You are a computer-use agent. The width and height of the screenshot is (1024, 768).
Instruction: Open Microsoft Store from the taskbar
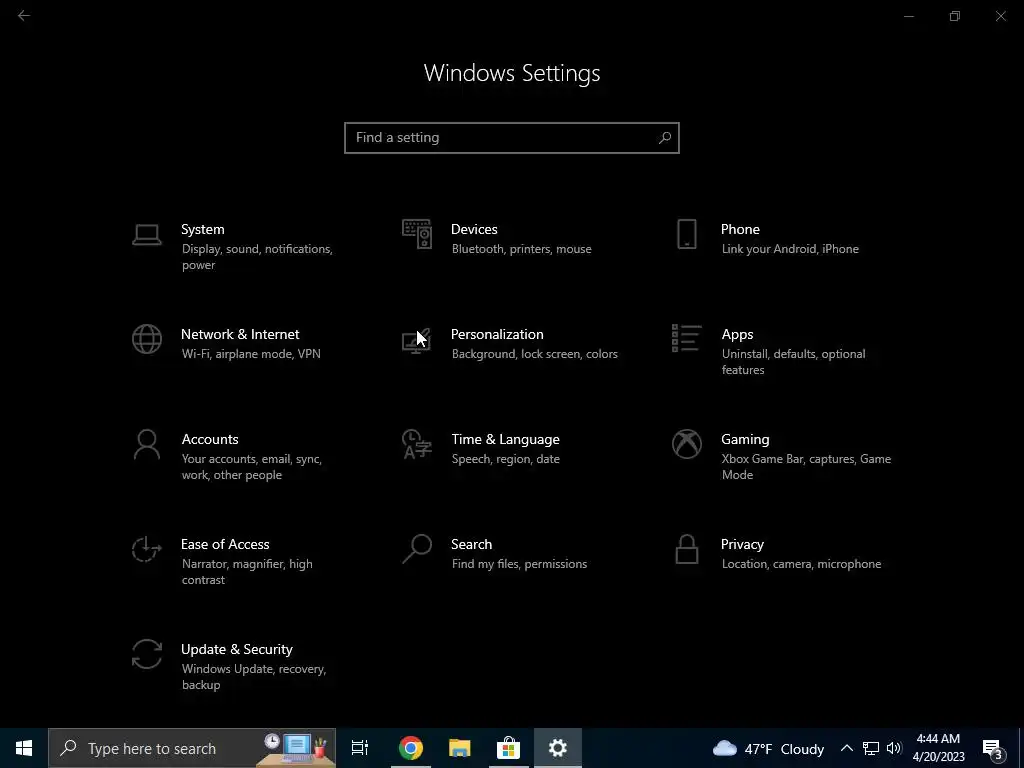coord(508,748)
